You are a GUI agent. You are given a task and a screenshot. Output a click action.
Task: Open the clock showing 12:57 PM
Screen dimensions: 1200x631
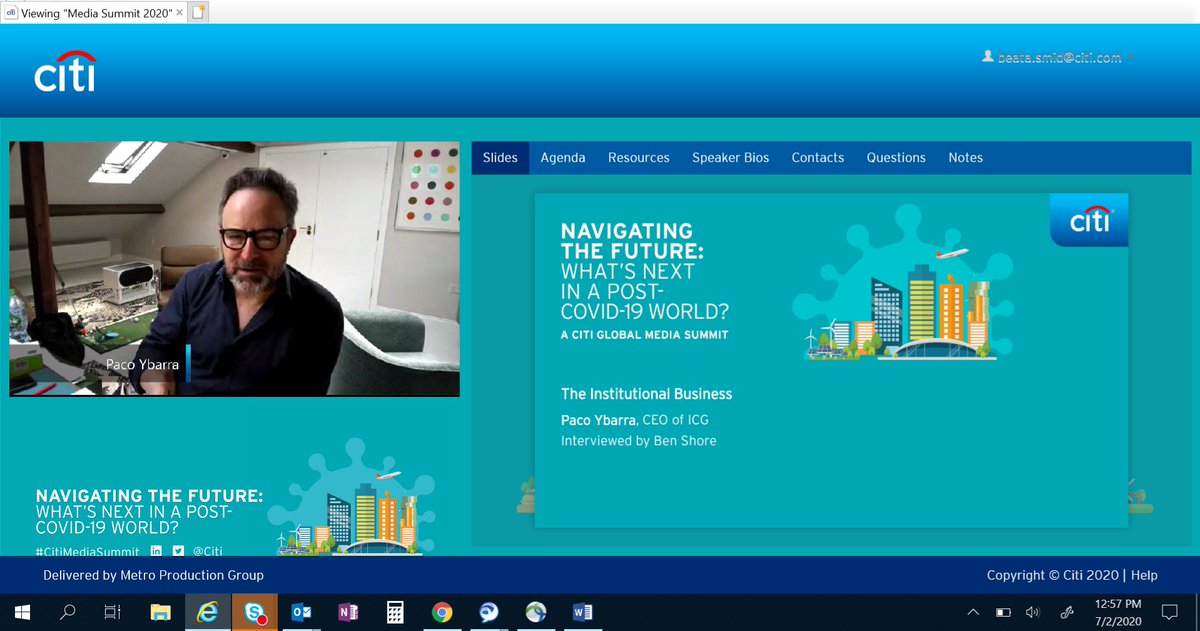click(1117, 612)
